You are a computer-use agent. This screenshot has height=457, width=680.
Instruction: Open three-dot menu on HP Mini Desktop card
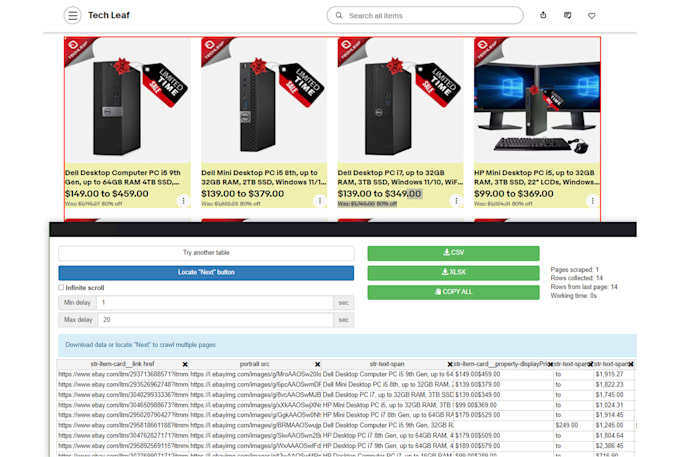point(592,201)
